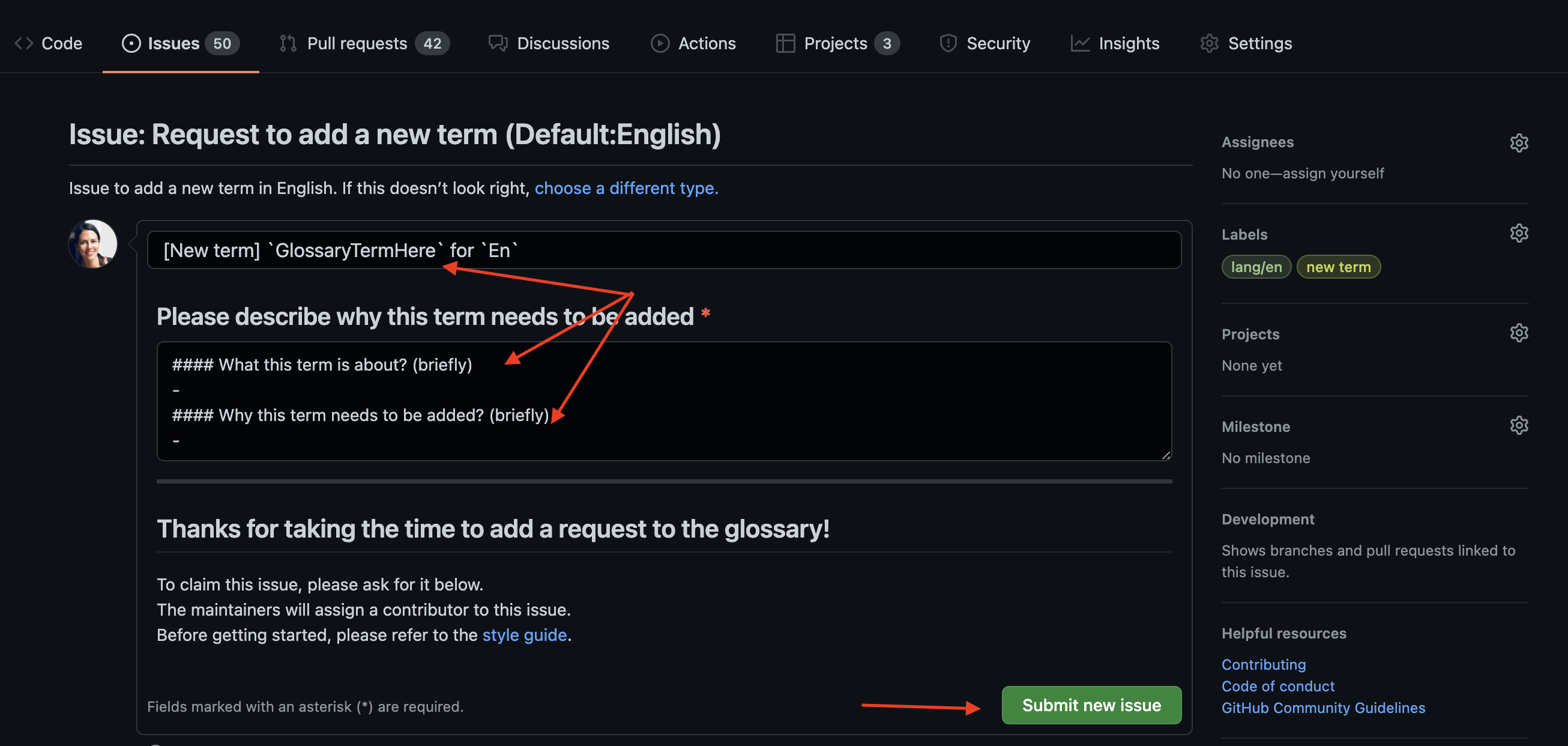View the Insights tab
The image size is (1568, 746).
point(1115,43)
